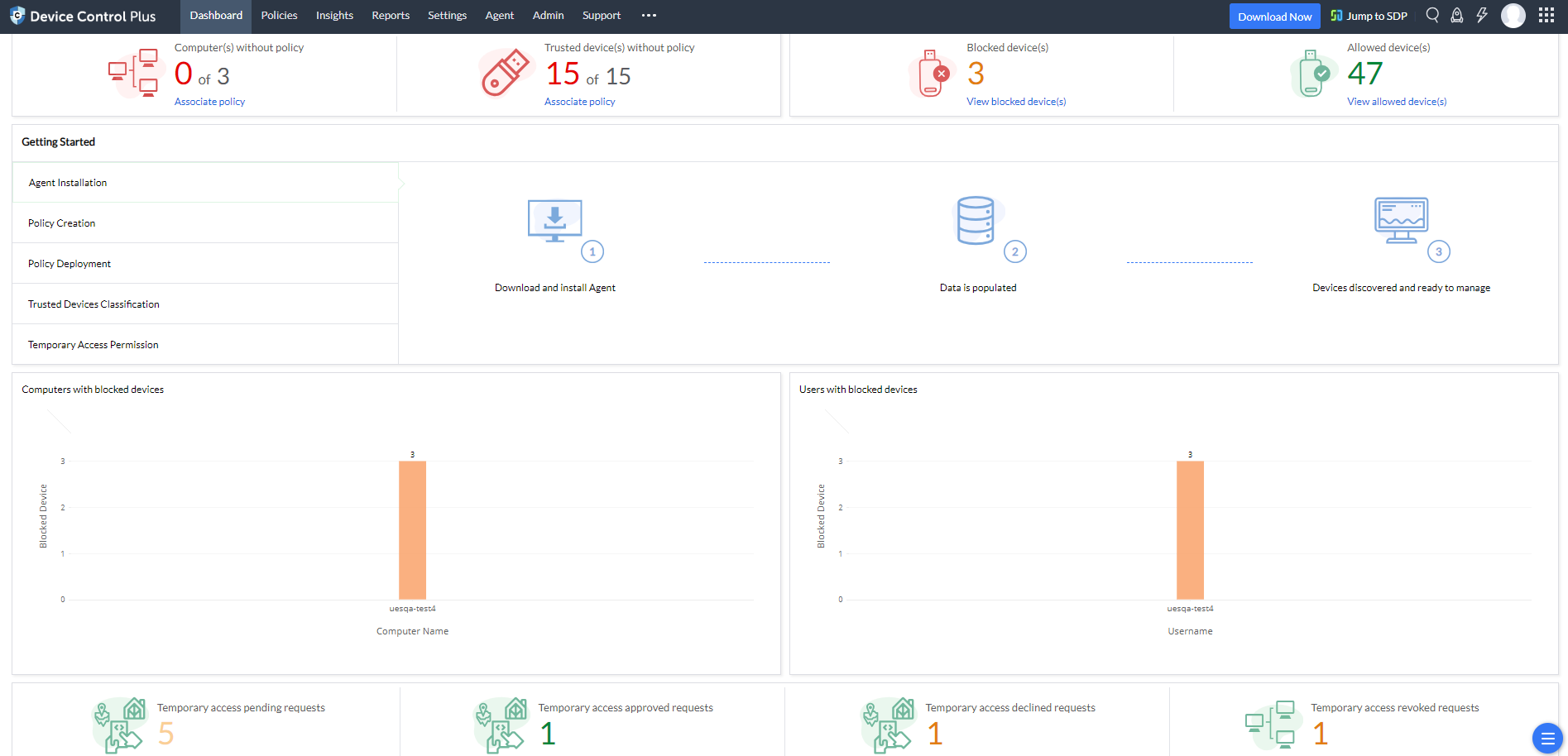This screenshot has width=1568, height=756.
Task: Open the user profile avatar
Action: click(1513, 16)
